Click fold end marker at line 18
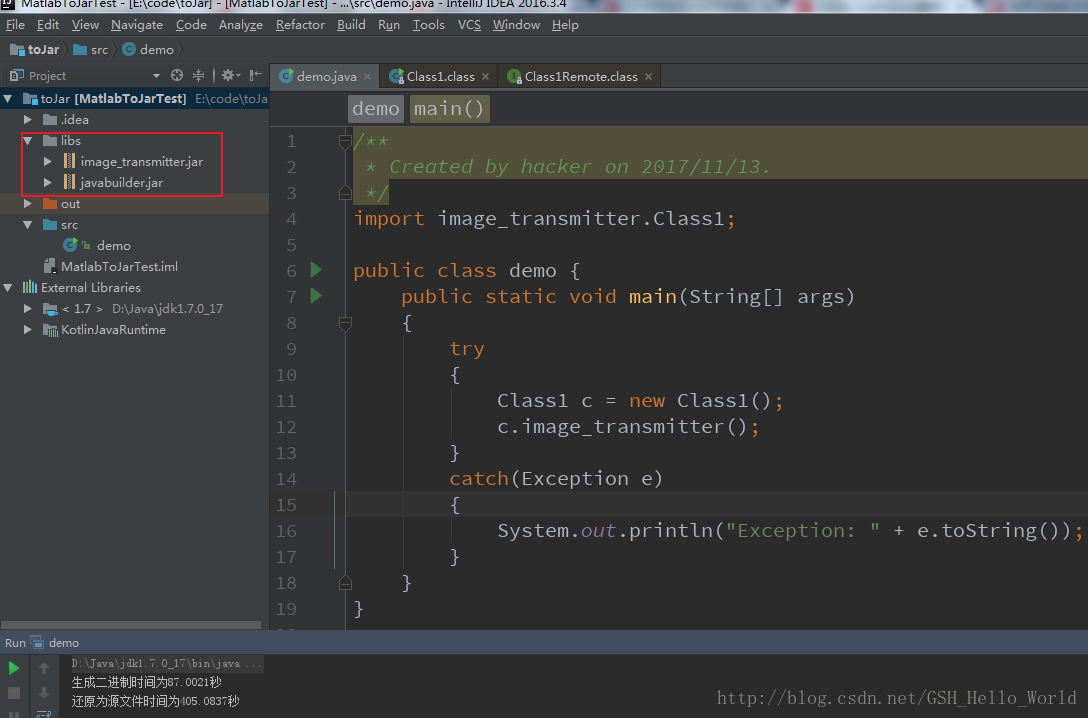The image size is (1088, 718). click(x=345, y=583)
